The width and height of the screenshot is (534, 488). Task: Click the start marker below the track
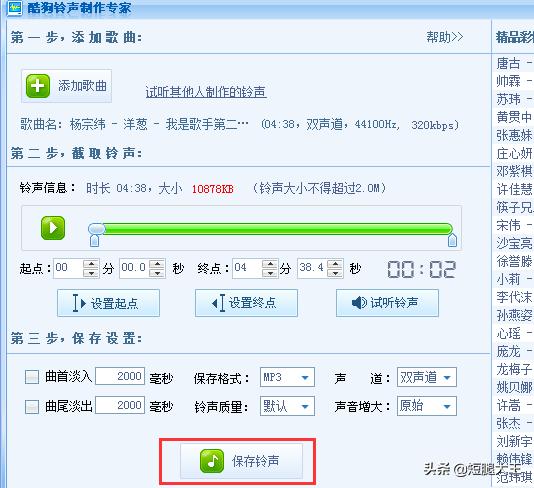94,240
